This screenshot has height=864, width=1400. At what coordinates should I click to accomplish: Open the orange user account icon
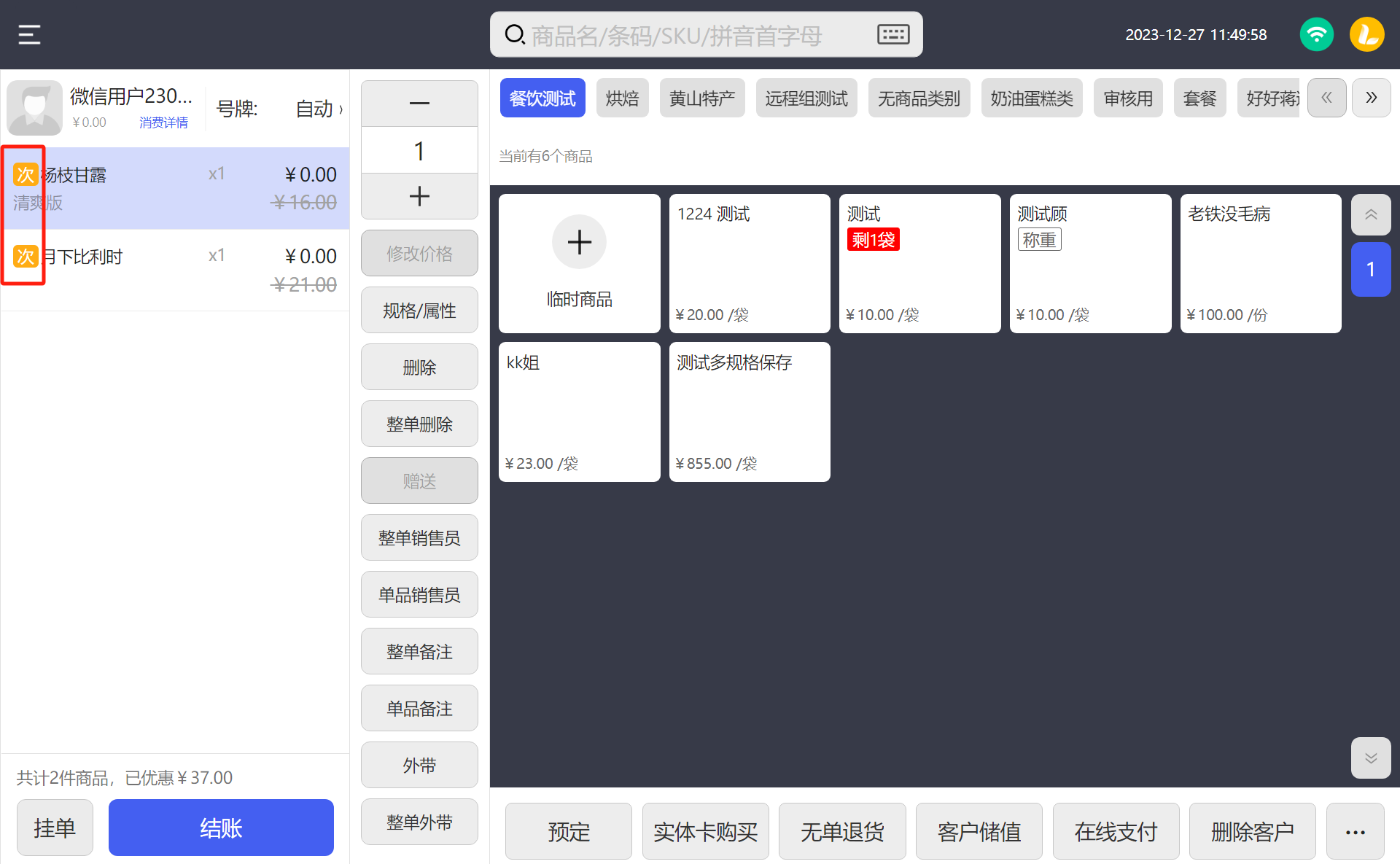point(1366,34)
